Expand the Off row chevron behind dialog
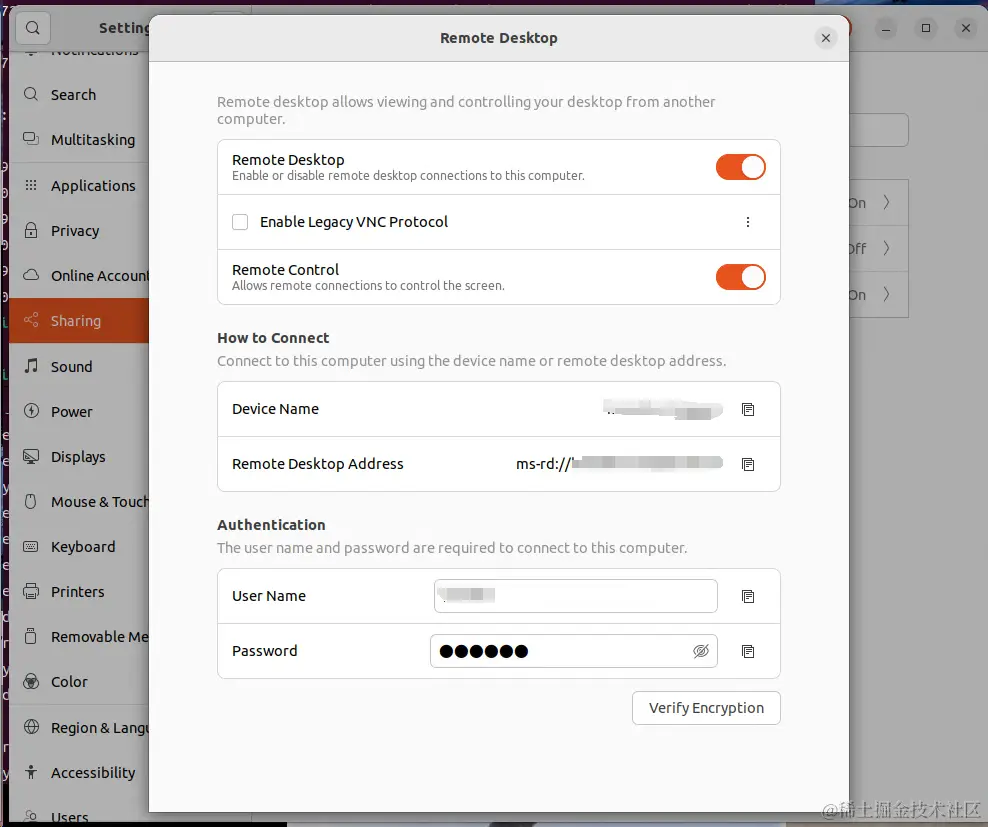This screenshot has height=827, width=988. pos(887,248)
